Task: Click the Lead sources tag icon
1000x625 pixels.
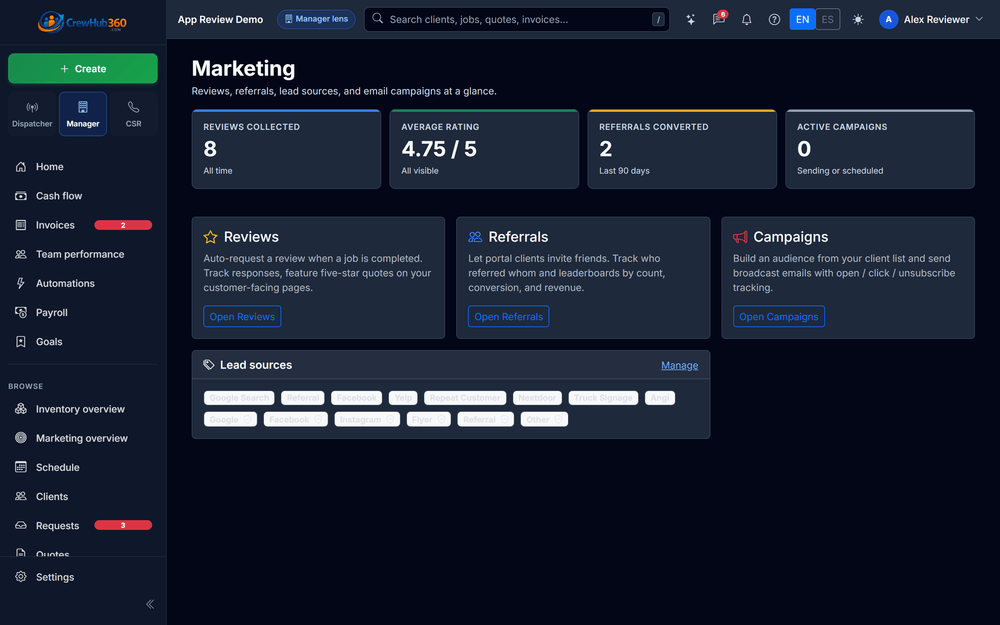Action: click(x=209, y=365)
